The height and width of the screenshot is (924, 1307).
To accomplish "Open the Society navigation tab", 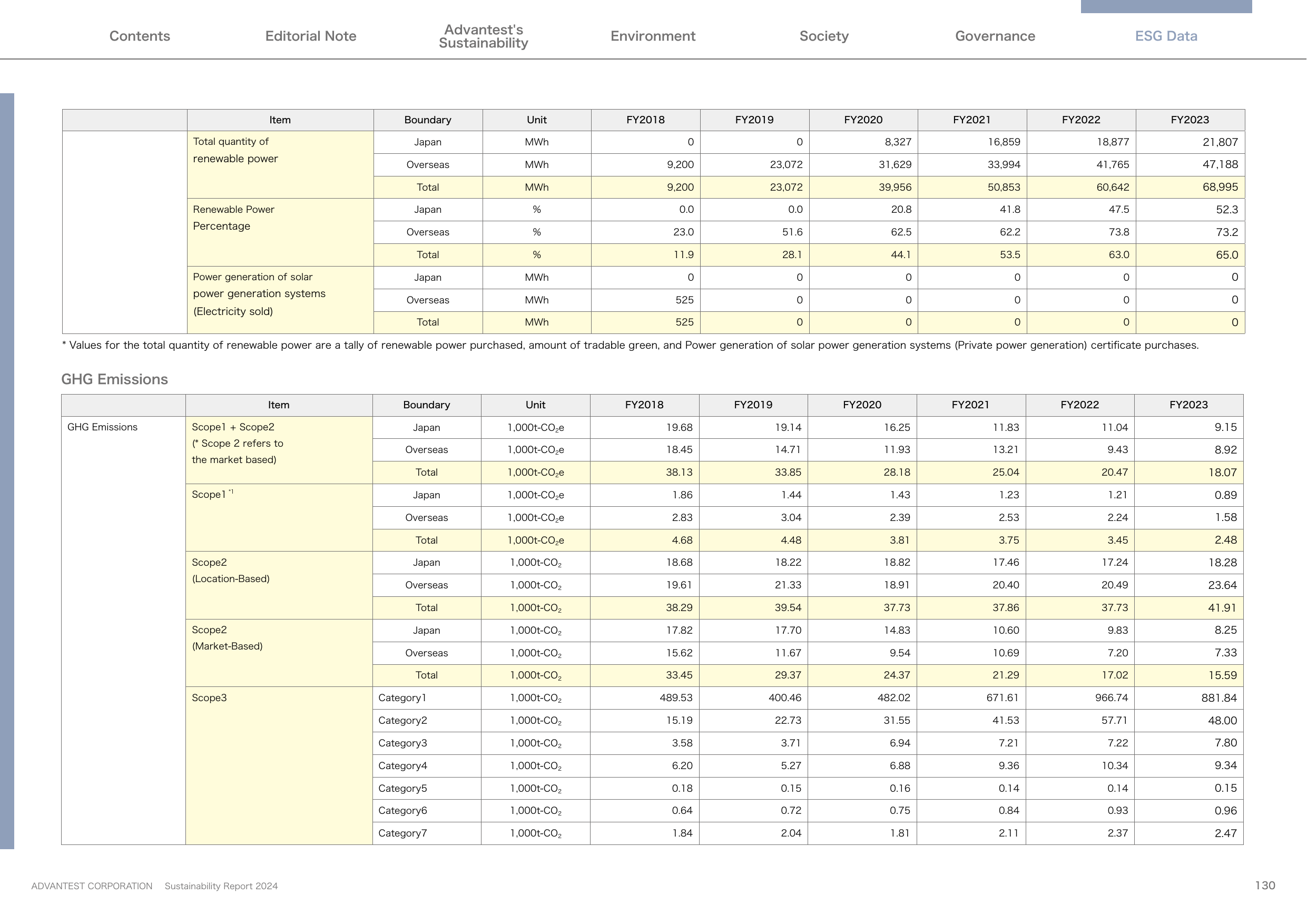I will pos(824,36).
